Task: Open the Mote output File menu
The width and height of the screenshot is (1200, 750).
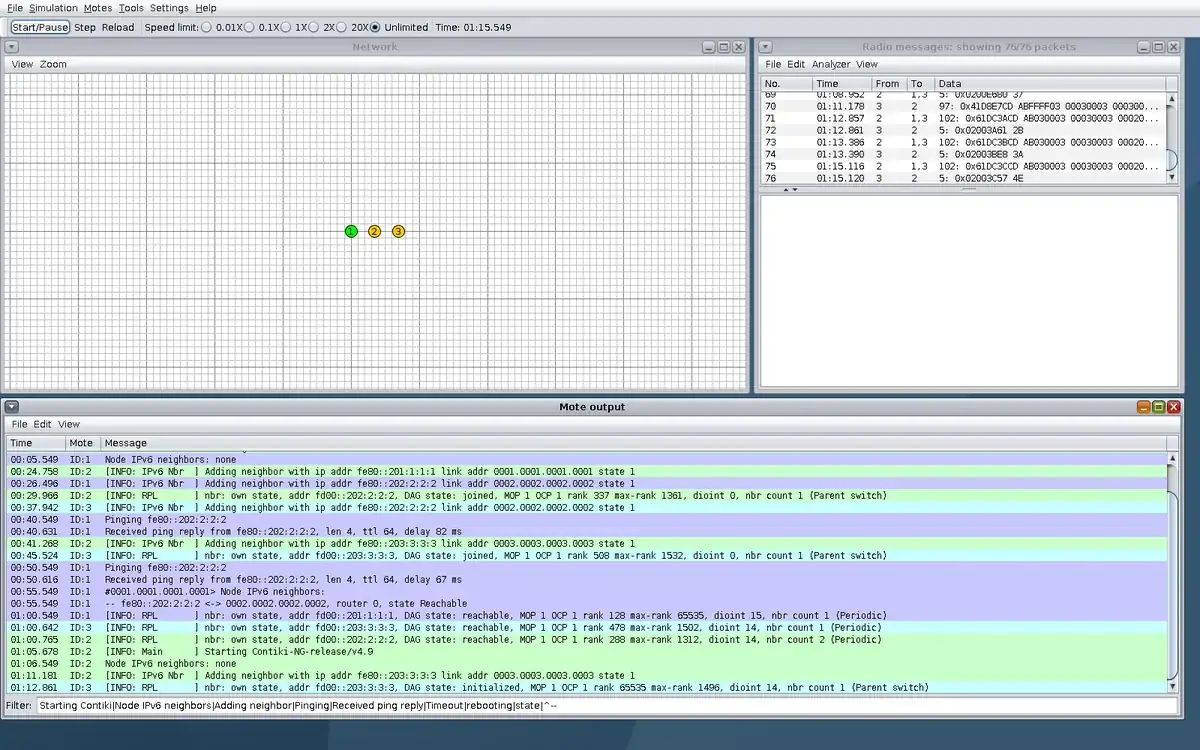Action: click(20, 424)
